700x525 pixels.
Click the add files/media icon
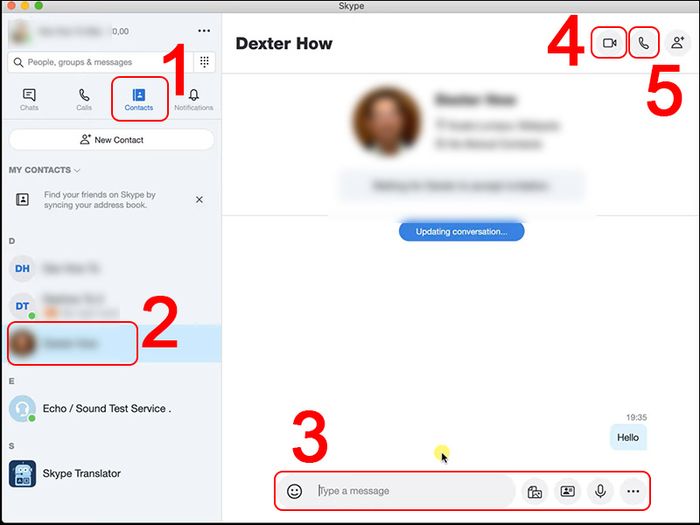point(534,492)
